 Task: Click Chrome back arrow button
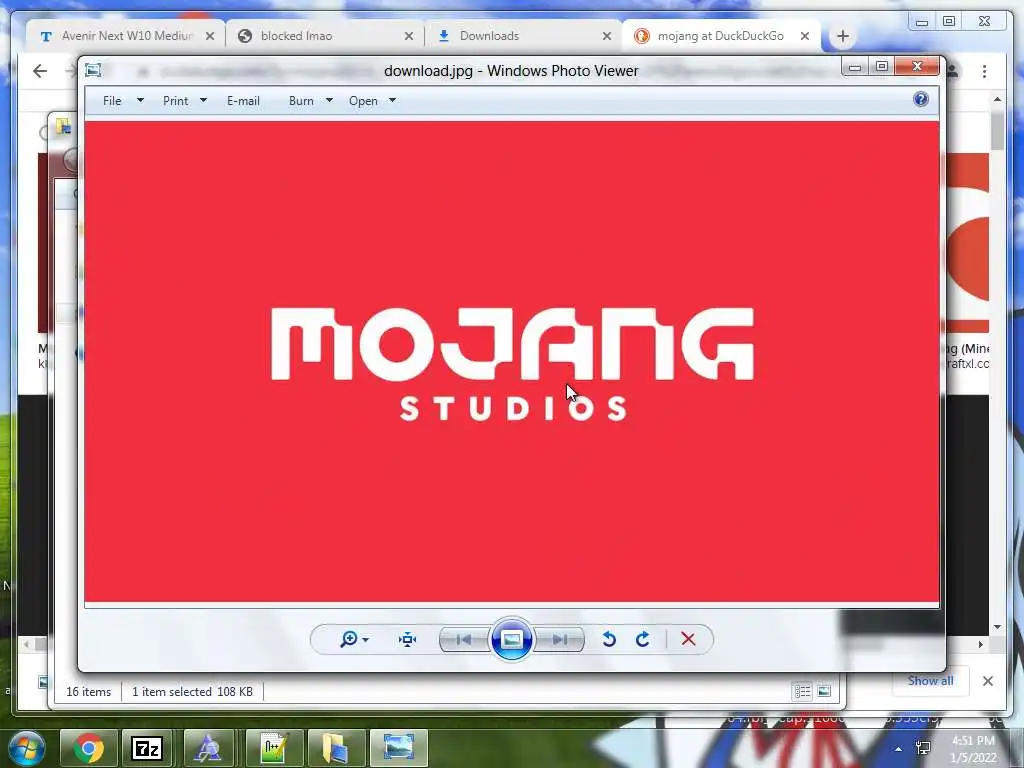coord(40,71)
